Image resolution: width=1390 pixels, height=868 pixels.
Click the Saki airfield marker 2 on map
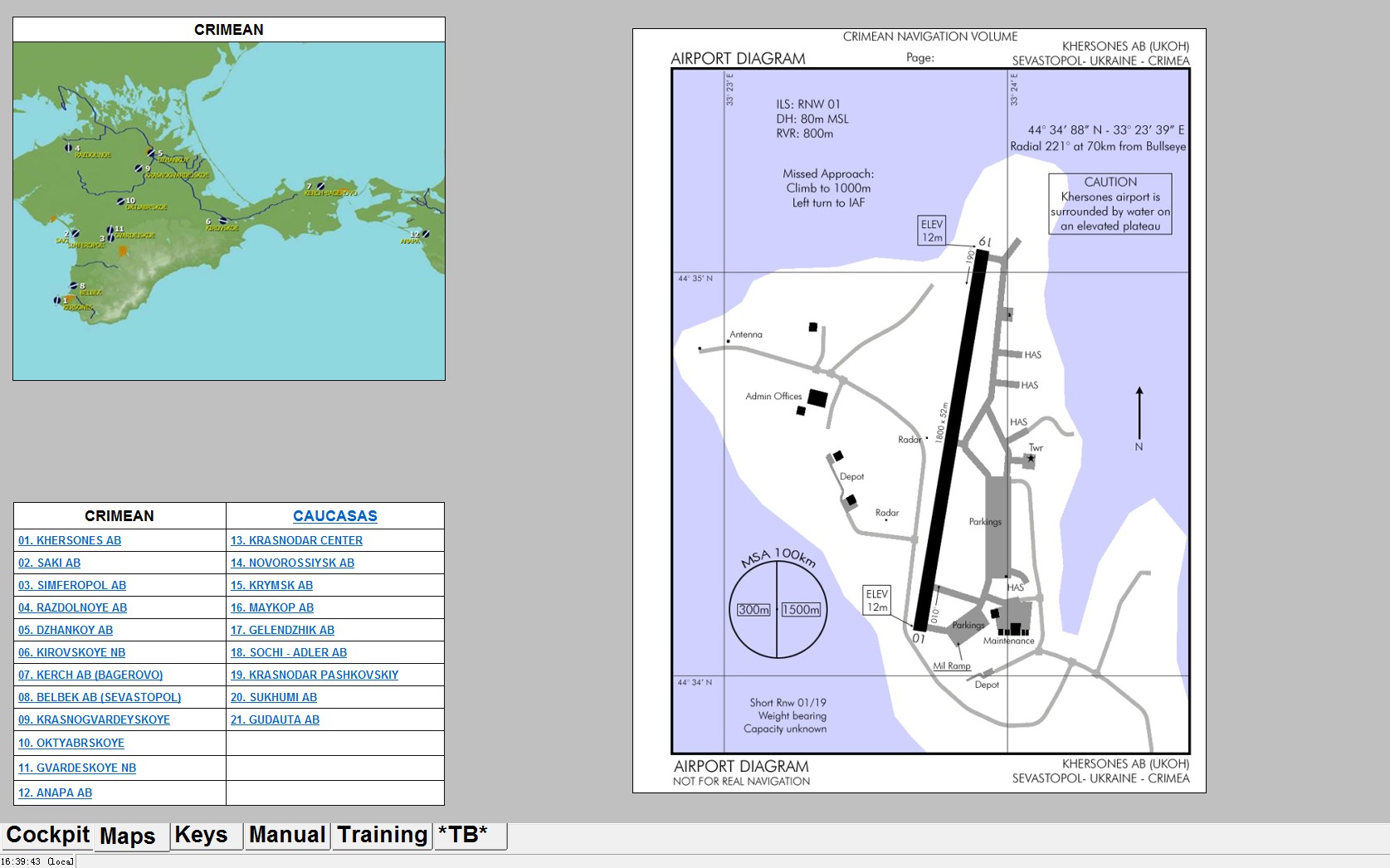tap(75, 234)
